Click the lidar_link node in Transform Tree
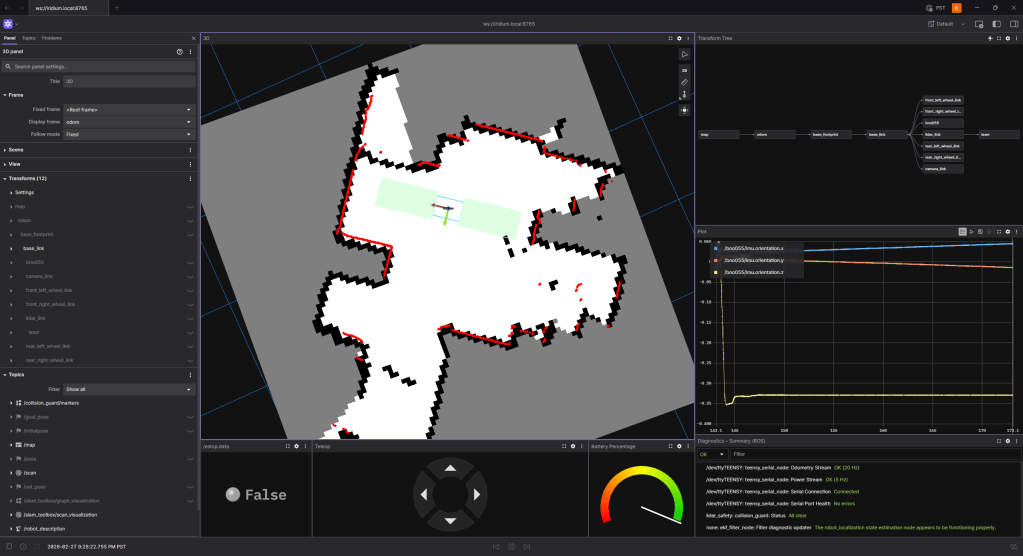Screen dimensions: 1023x556 [x=939, y=134]
